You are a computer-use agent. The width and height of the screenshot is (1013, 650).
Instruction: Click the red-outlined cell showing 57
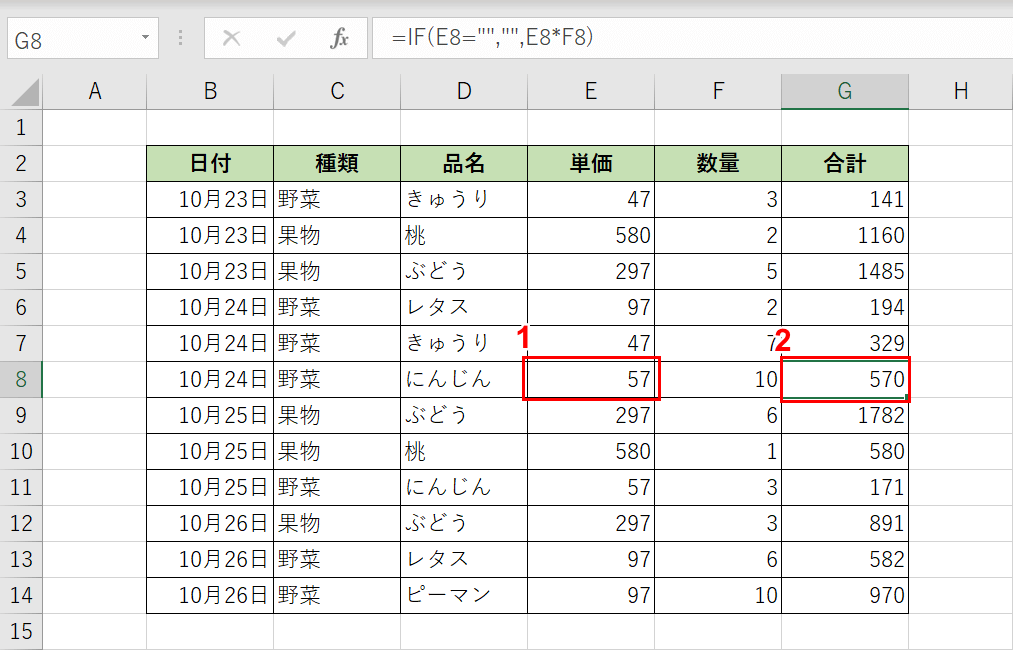tap(591, 379)
